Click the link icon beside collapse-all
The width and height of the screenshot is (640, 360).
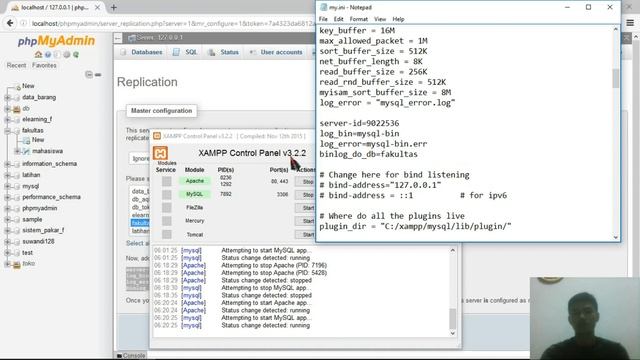(x=98, y=75)
